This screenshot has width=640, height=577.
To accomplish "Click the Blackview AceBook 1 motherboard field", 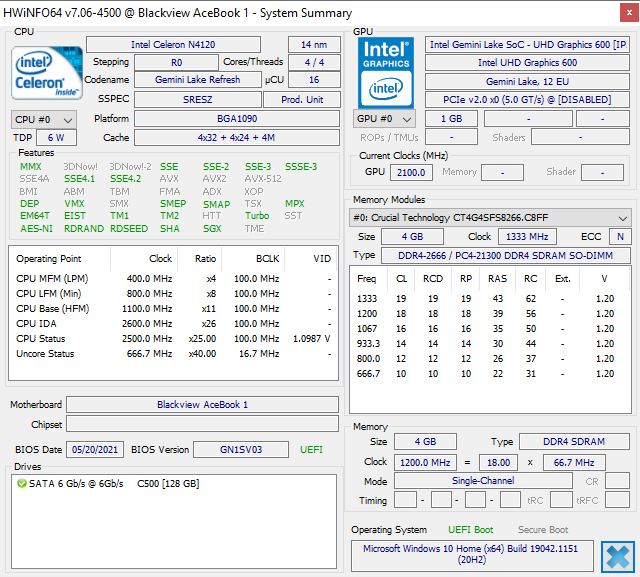I will pos(202,404).
